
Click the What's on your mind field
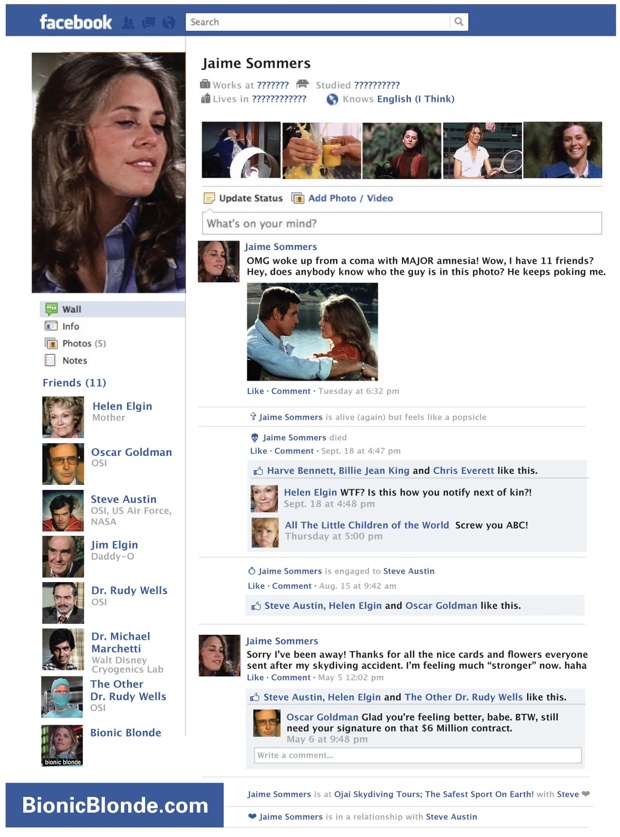[x=402, y=223]
